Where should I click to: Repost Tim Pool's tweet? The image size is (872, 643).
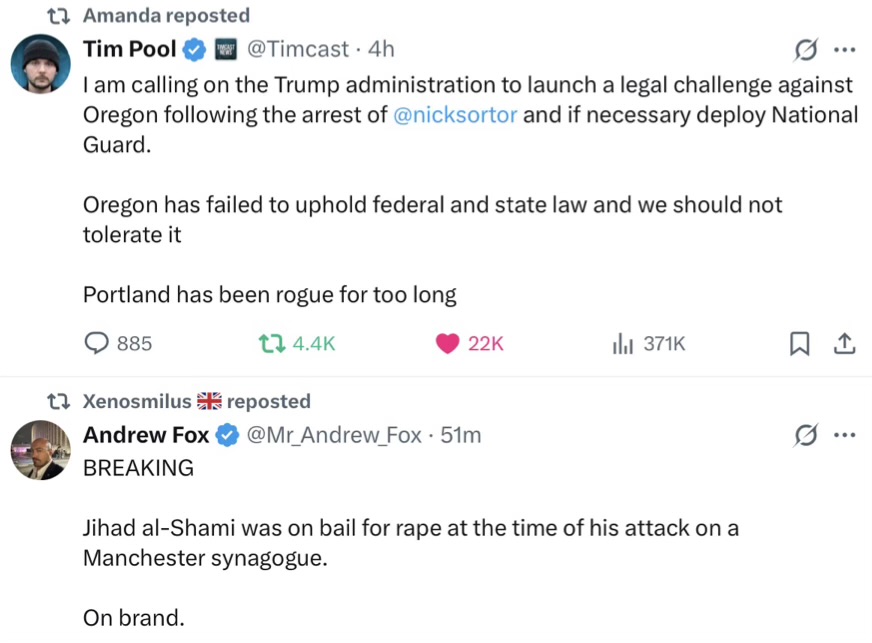click(270, 343)
